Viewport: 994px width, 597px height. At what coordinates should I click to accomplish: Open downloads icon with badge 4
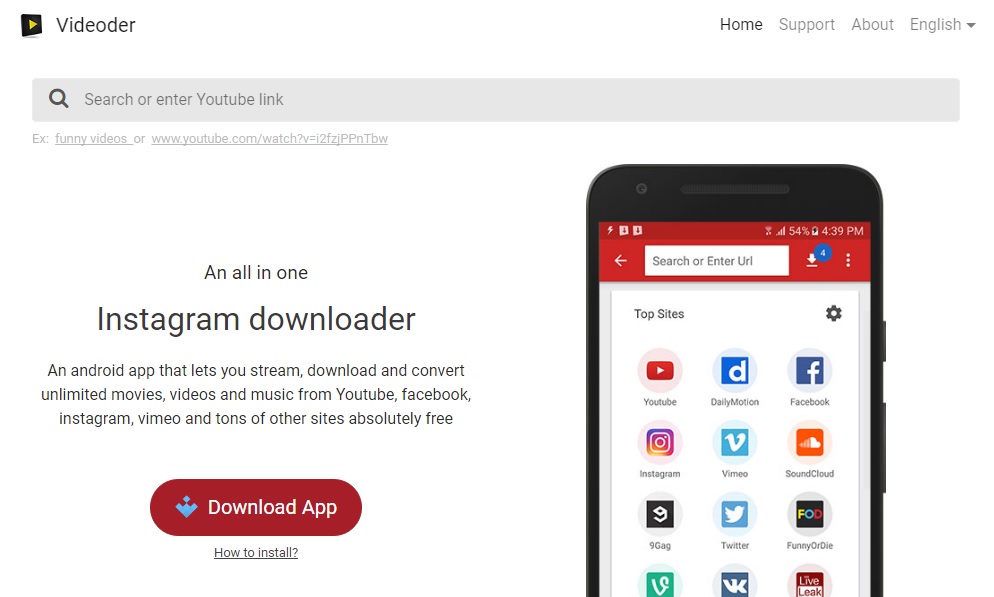tap(816, 257)
